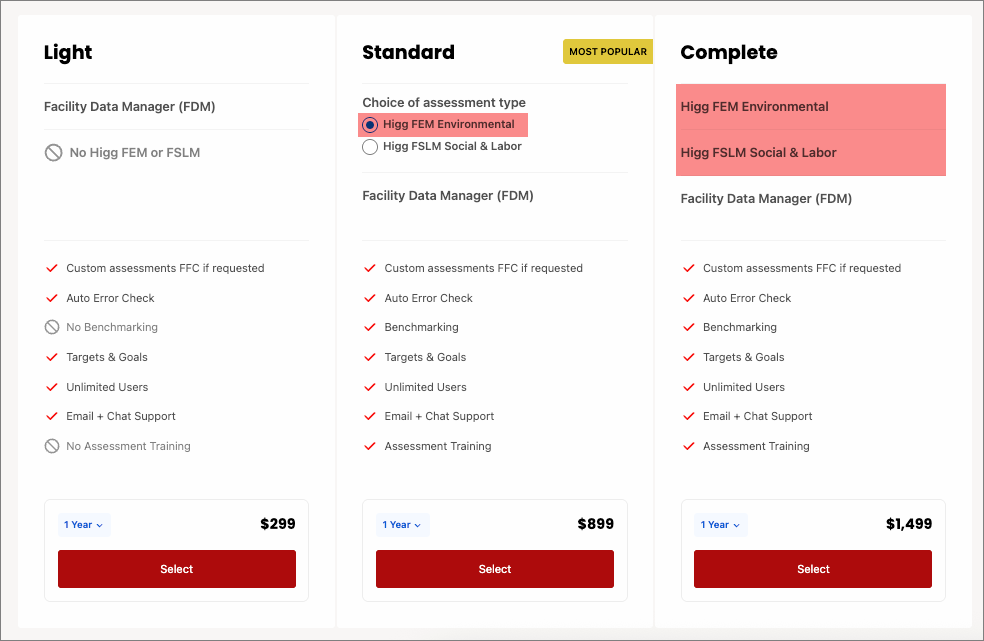
Task: Select the Higg FEM Environmental radio button
Action: tap(370, 124)
